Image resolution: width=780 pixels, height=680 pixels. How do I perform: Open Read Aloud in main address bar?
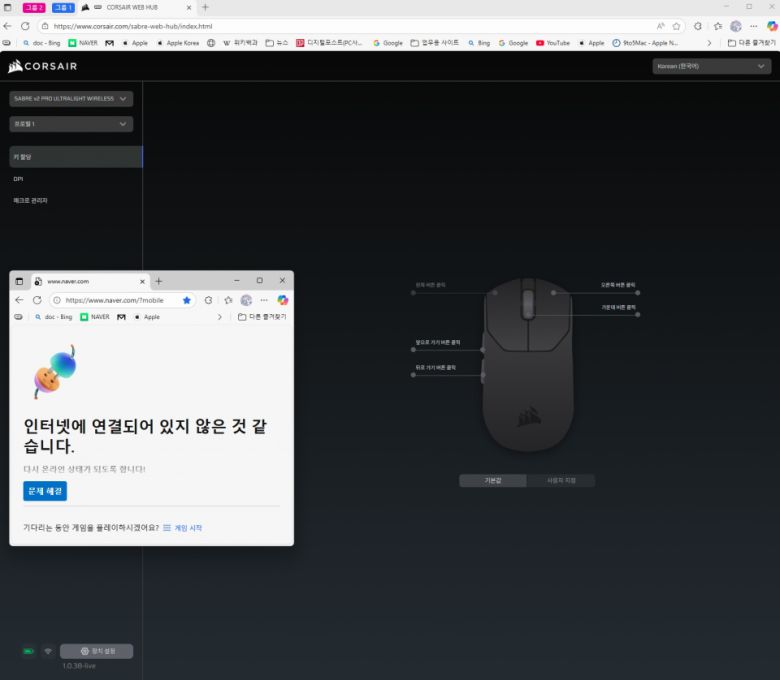pos(661,26)
